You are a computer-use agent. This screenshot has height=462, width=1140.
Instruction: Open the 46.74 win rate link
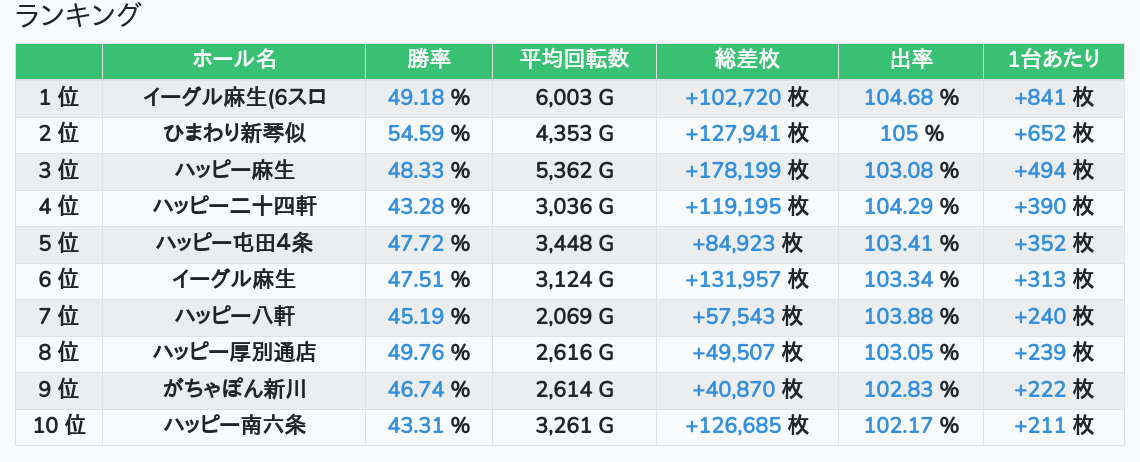tap(416, 389)
